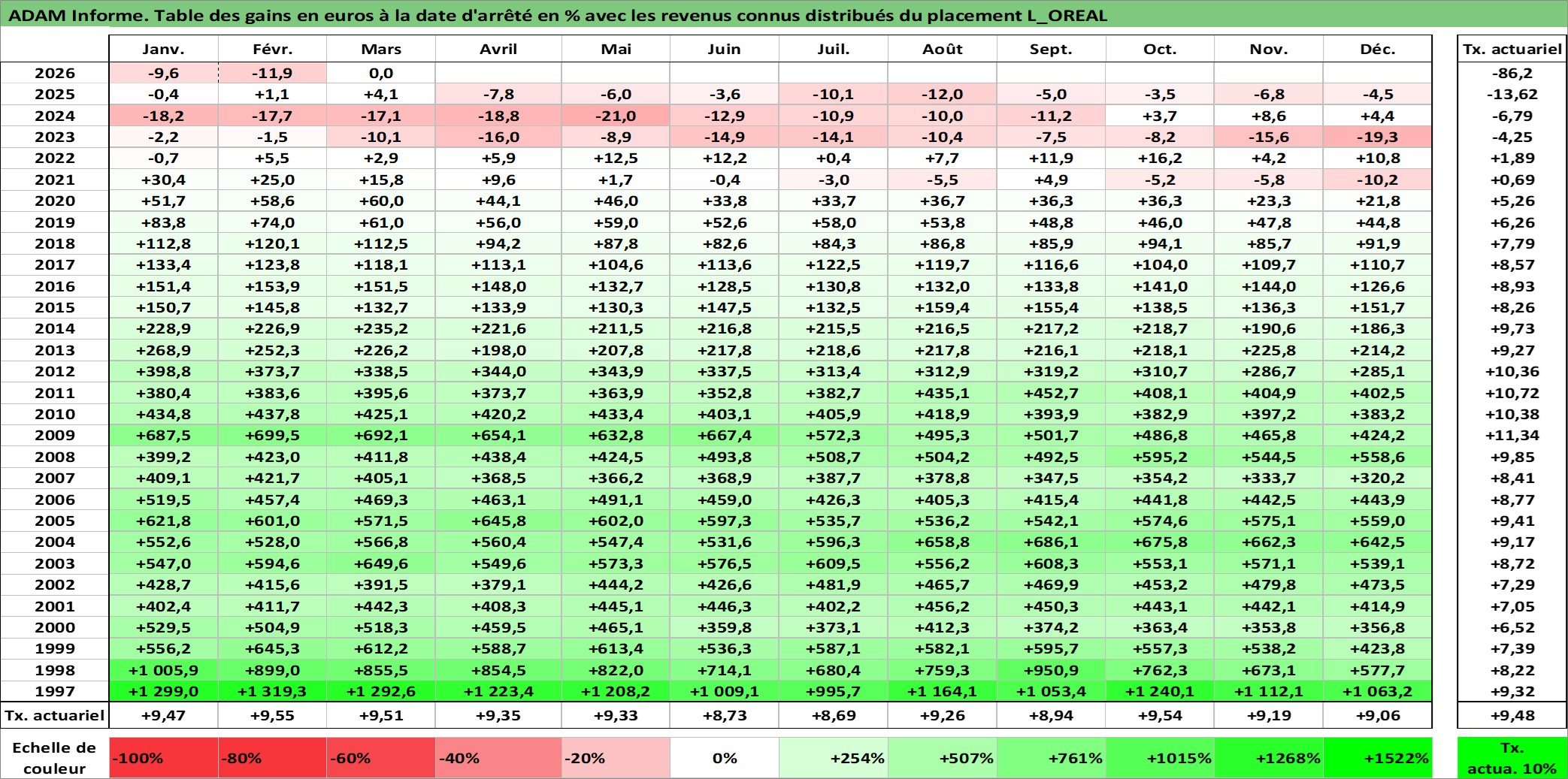Select the +159,4 cell for August 2015
The height and width of the screenshot is (779, 1568).
(943, 307)
